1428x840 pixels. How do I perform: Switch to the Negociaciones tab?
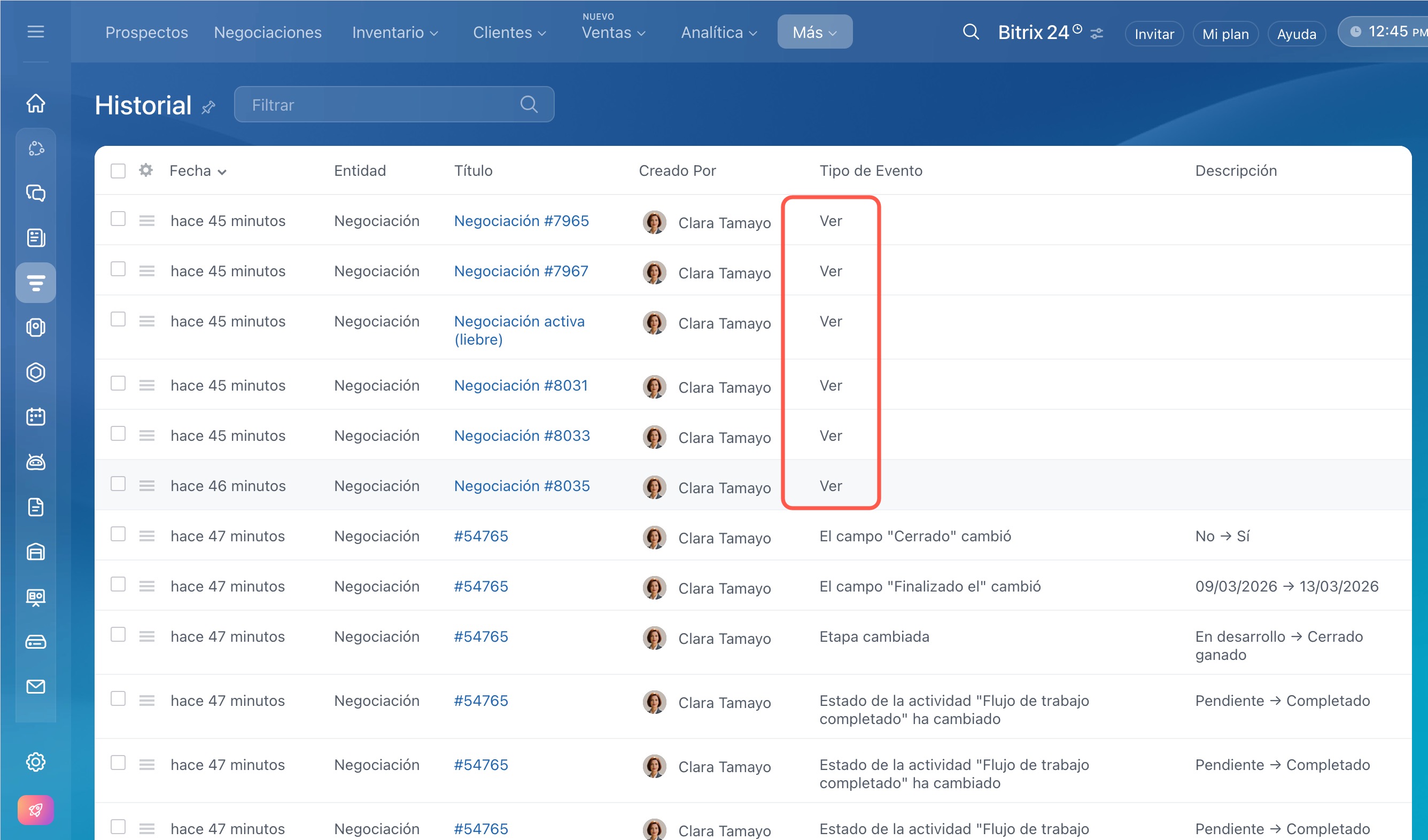267,33
